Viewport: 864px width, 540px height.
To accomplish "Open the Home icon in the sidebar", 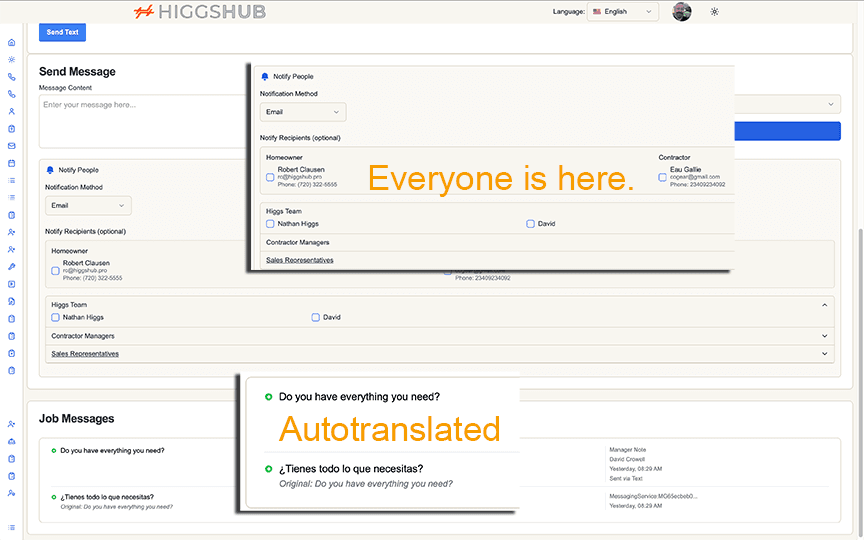I will point(11,42).
